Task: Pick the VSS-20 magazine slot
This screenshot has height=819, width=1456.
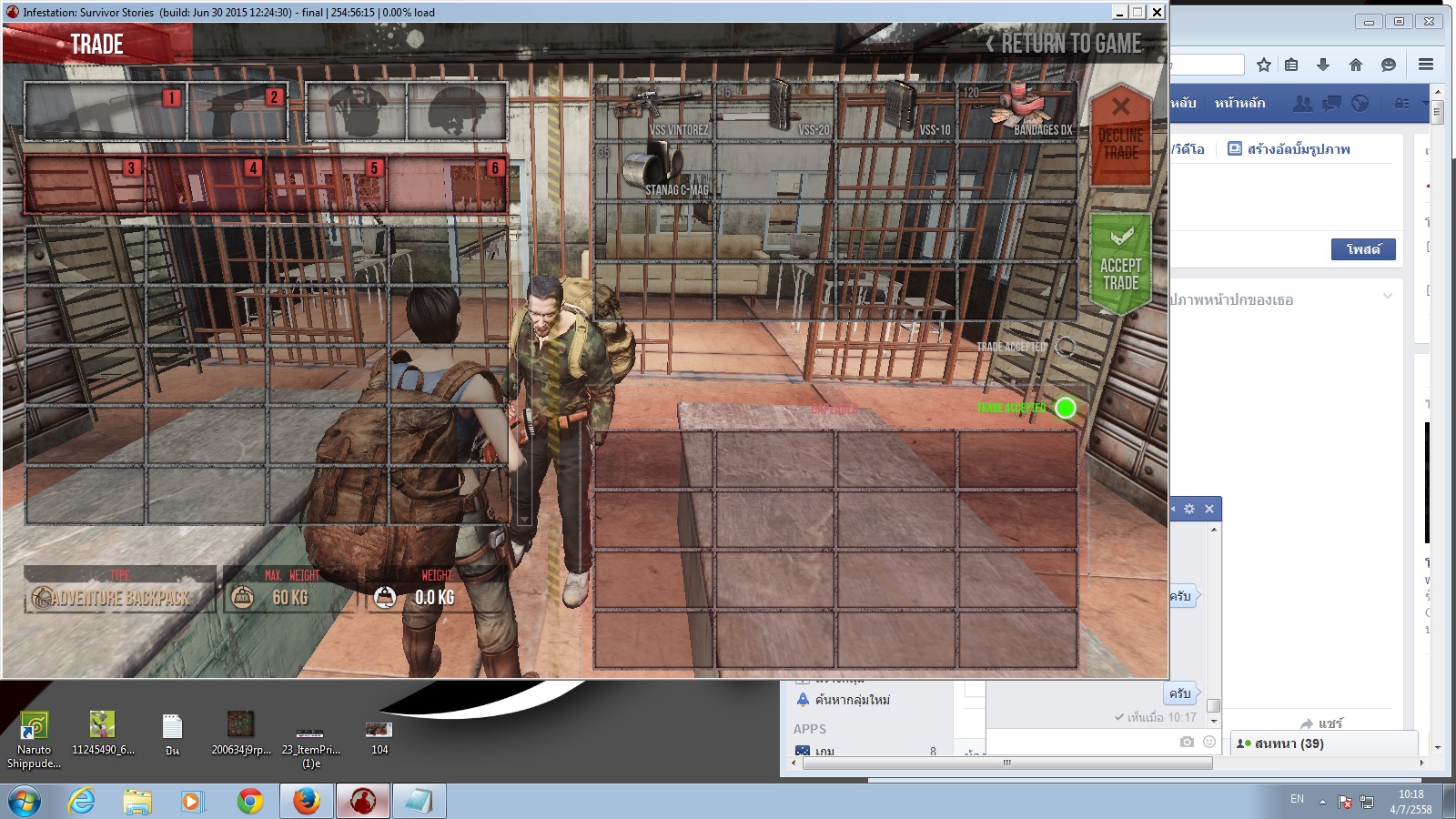Action: pyautogui.click(x=775, y=109)
